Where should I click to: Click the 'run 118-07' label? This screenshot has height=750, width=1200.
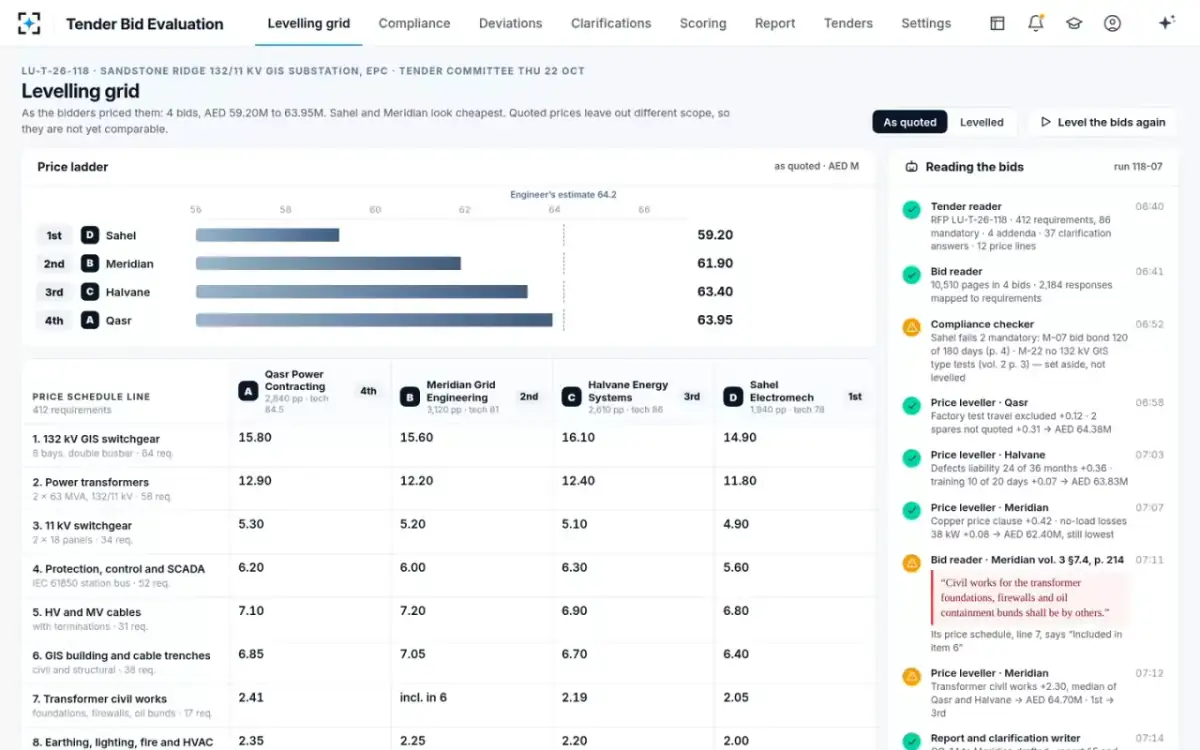tap(1138, 167)
